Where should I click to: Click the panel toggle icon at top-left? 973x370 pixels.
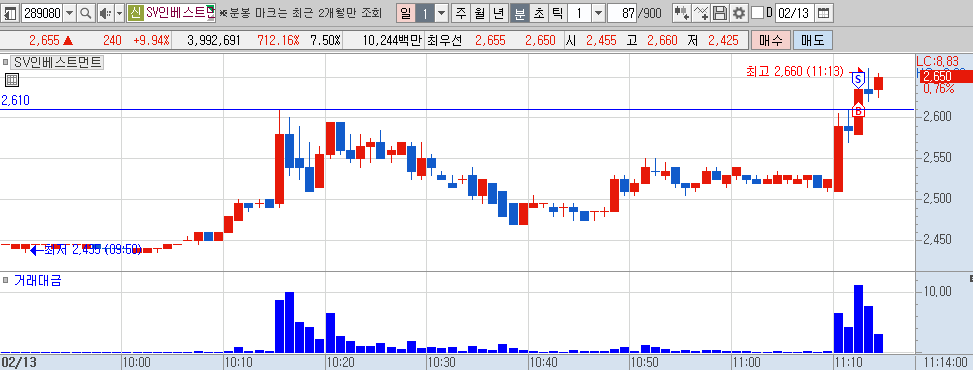[x=11, y=12]
